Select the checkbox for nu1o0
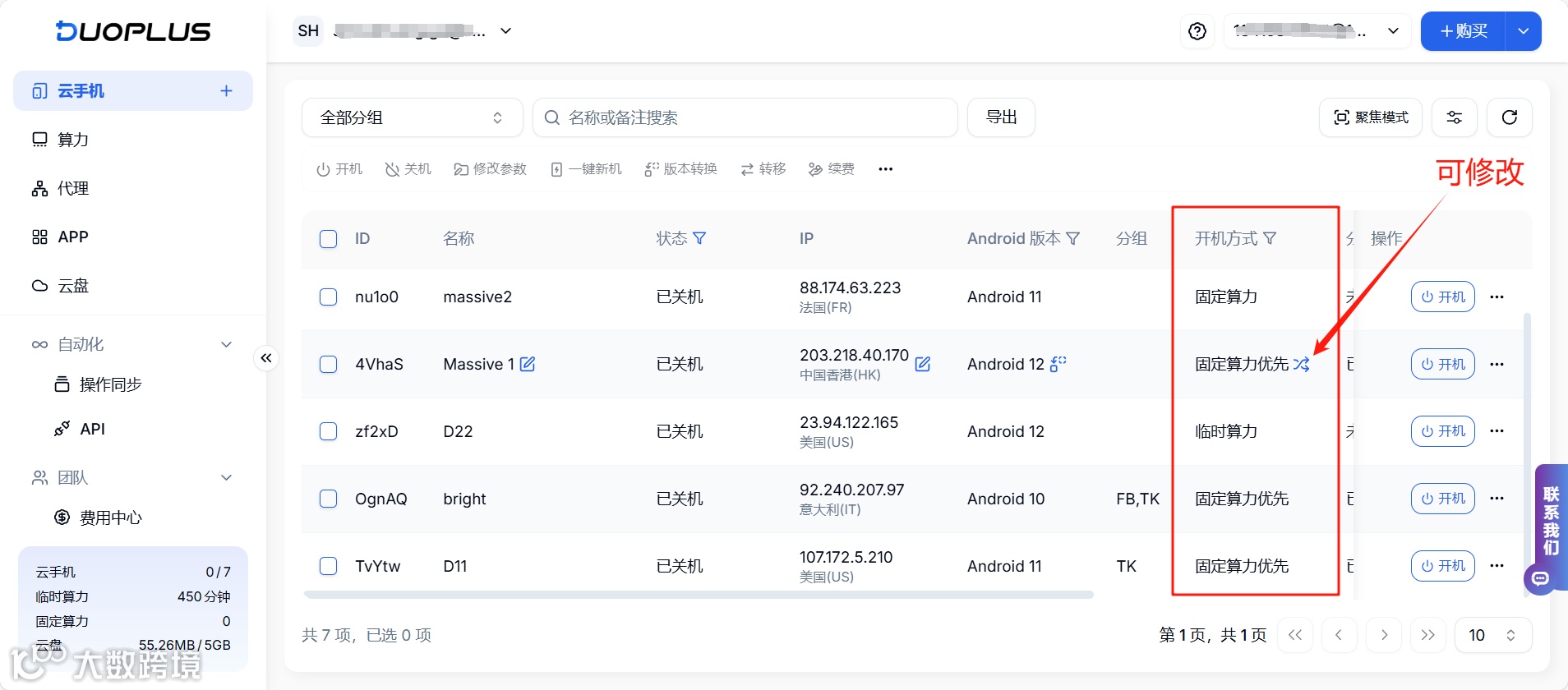This screenshot has width=1568, height=690. pyautogui.click(x=328, y=297)
